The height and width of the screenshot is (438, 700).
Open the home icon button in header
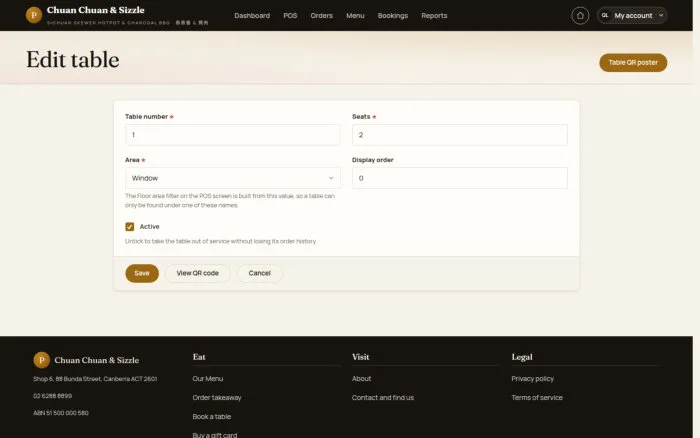tap(580, 16)
